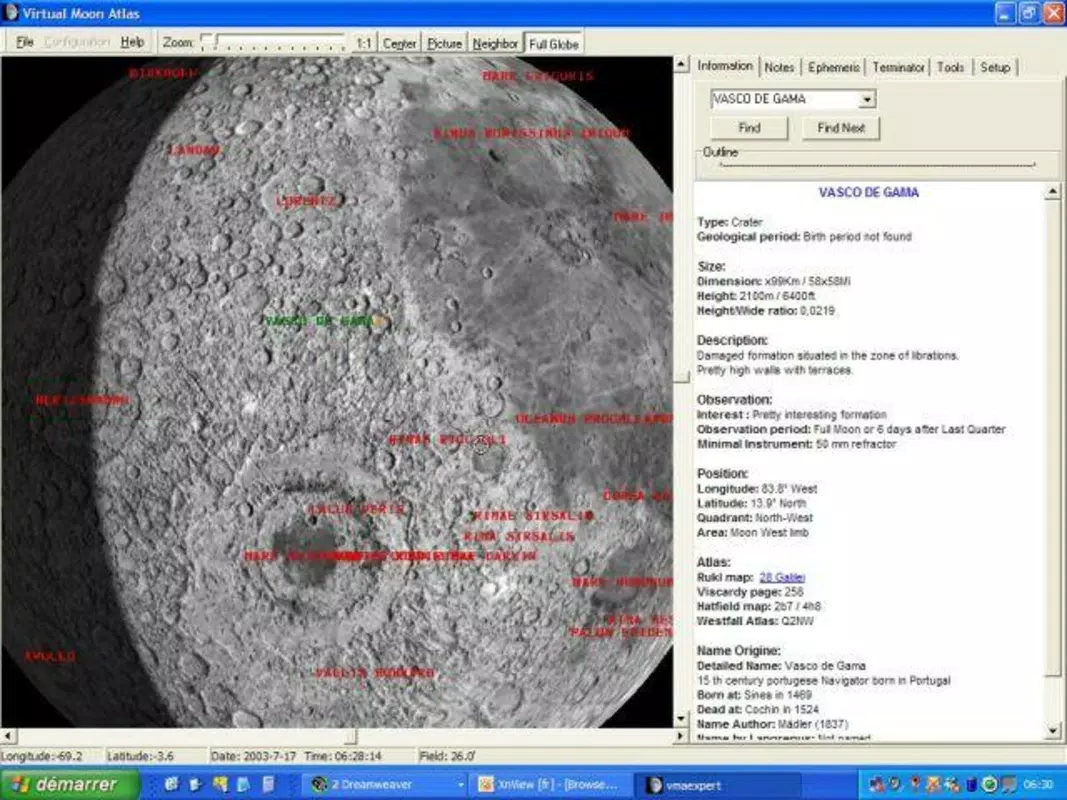Switch to the Terminator tab
This screenshot has height=800, width=1067.
898,67
